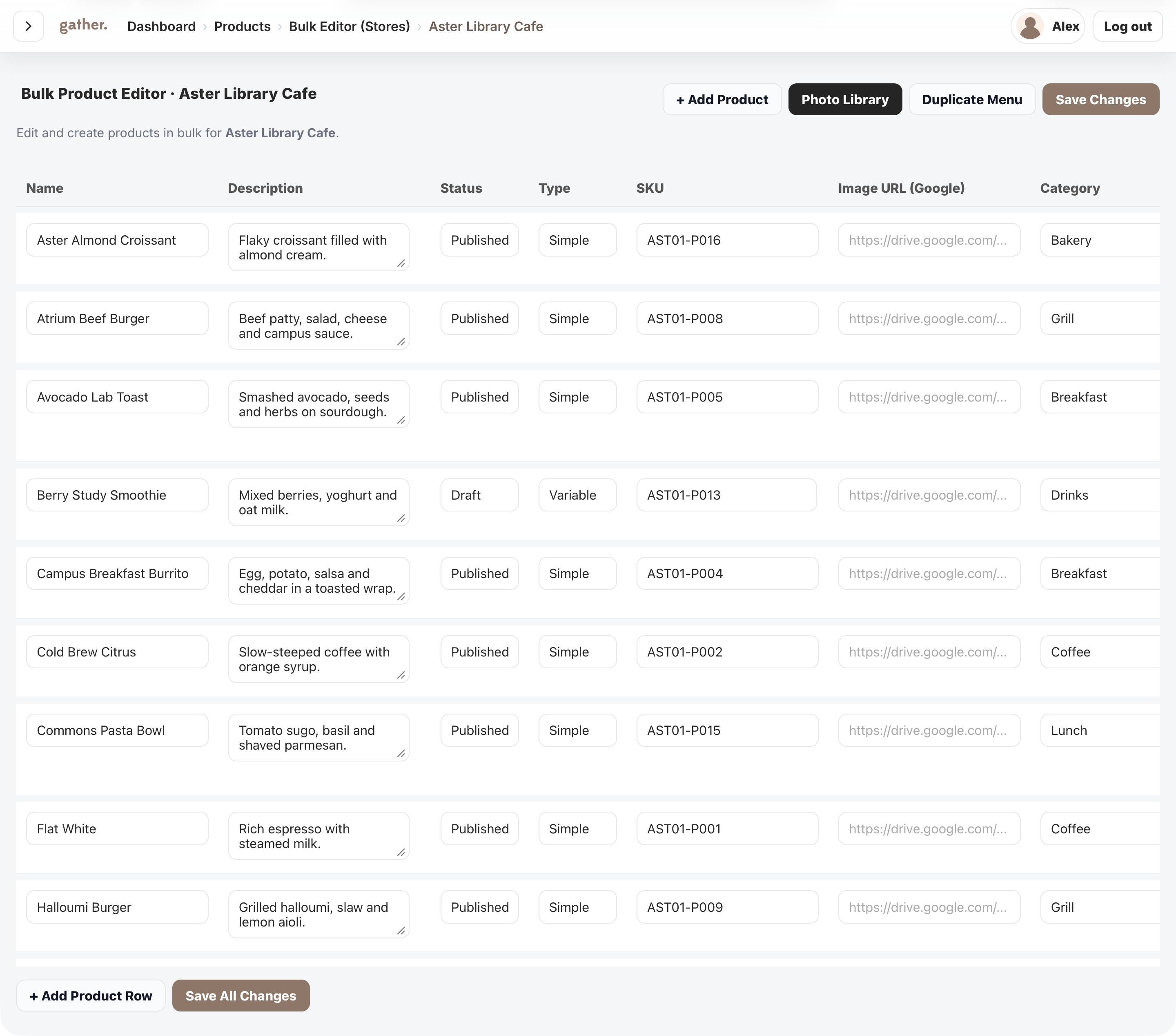Save Changes using the top button
Viewport: 1176px width, 1036px height.
click(1100, 100)
